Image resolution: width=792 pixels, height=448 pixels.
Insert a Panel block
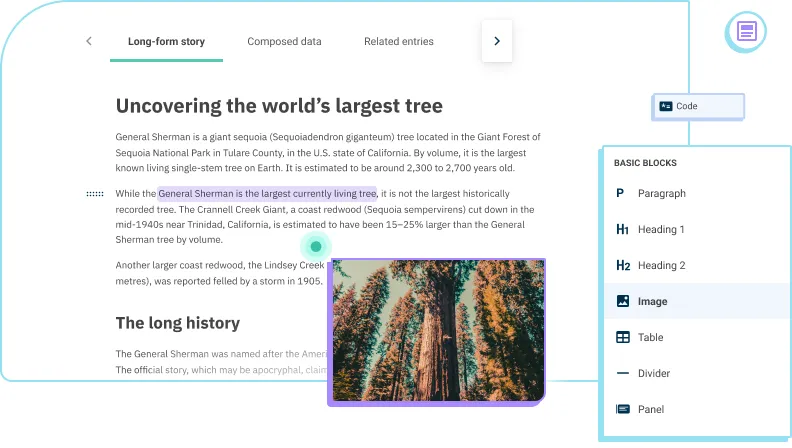tap(698, 409)
